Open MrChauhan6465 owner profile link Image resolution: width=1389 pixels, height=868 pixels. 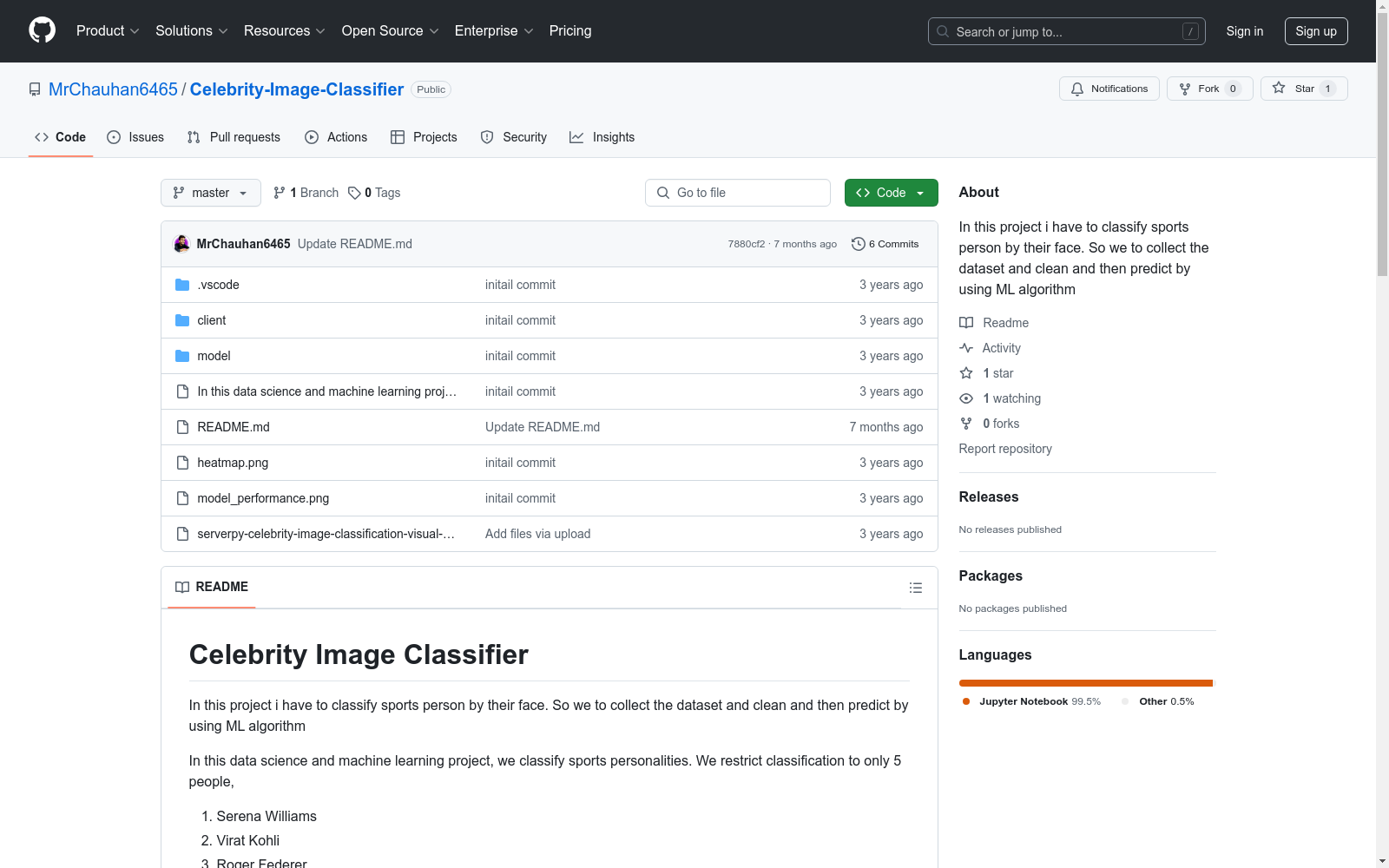coord(113,89)
